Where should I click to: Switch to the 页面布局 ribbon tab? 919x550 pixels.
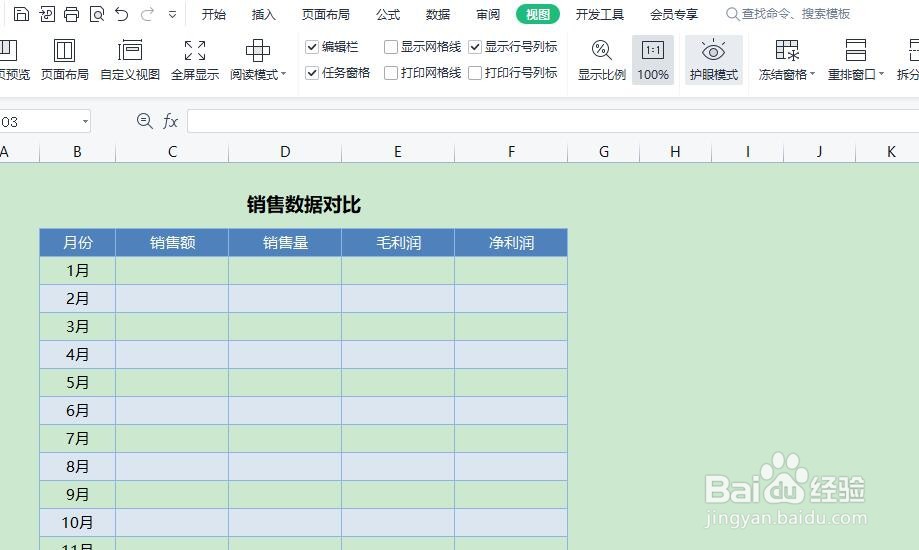pyautogui.click(x=325, y=14)
